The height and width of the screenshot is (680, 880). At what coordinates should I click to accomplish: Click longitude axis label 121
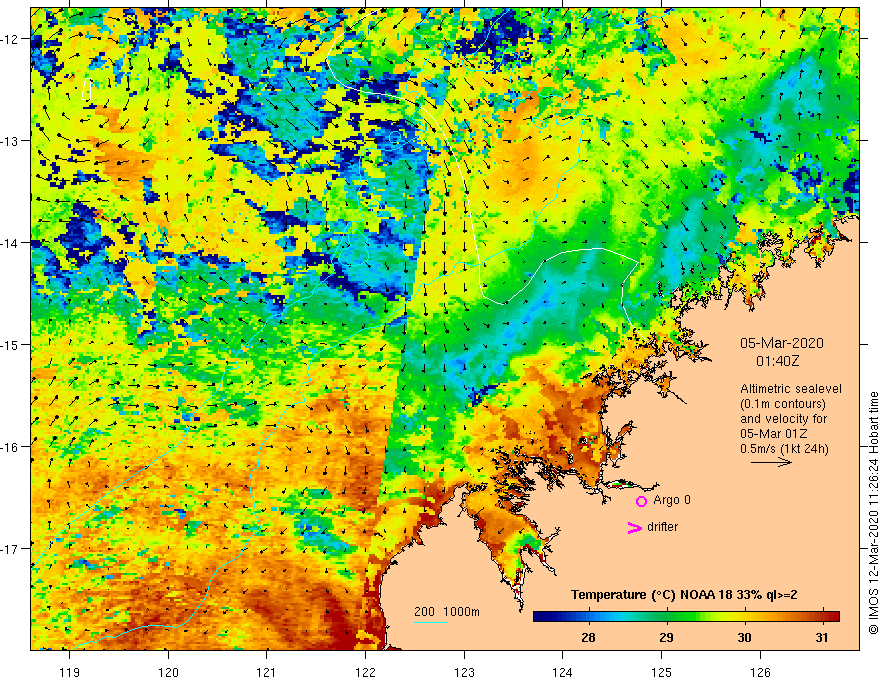pos(267,672)
